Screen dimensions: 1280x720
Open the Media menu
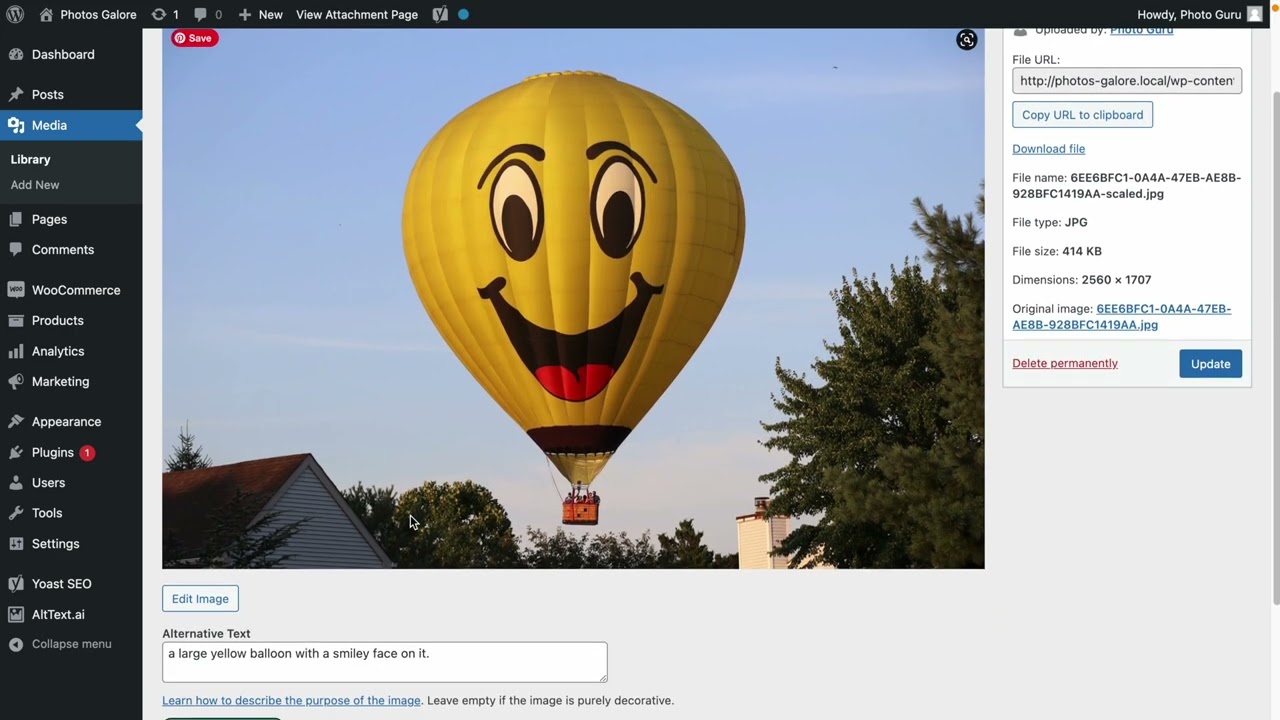[49, 125]
